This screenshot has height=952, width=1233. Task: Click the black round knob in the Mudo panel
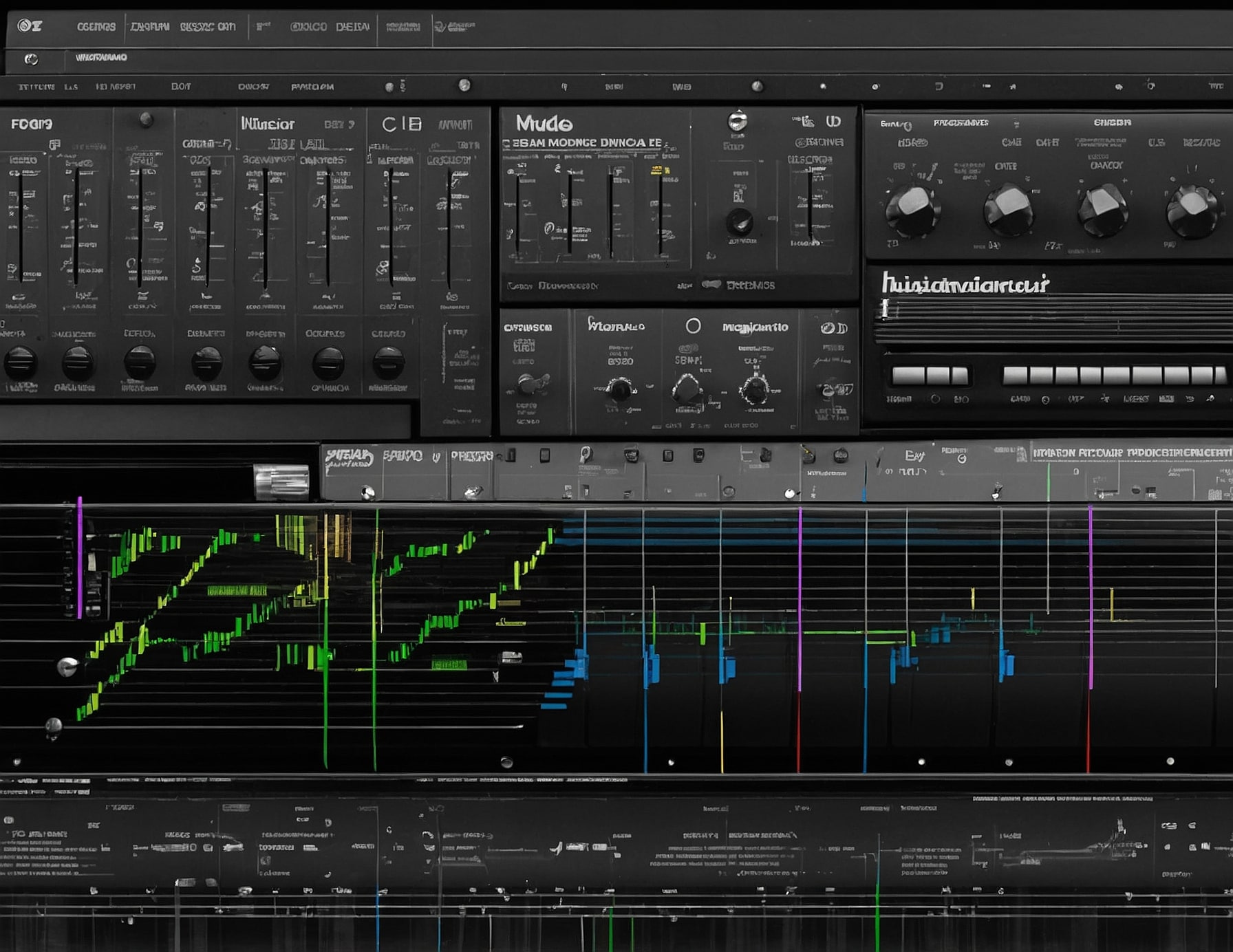pyautogui.click(x=740, y=221)
